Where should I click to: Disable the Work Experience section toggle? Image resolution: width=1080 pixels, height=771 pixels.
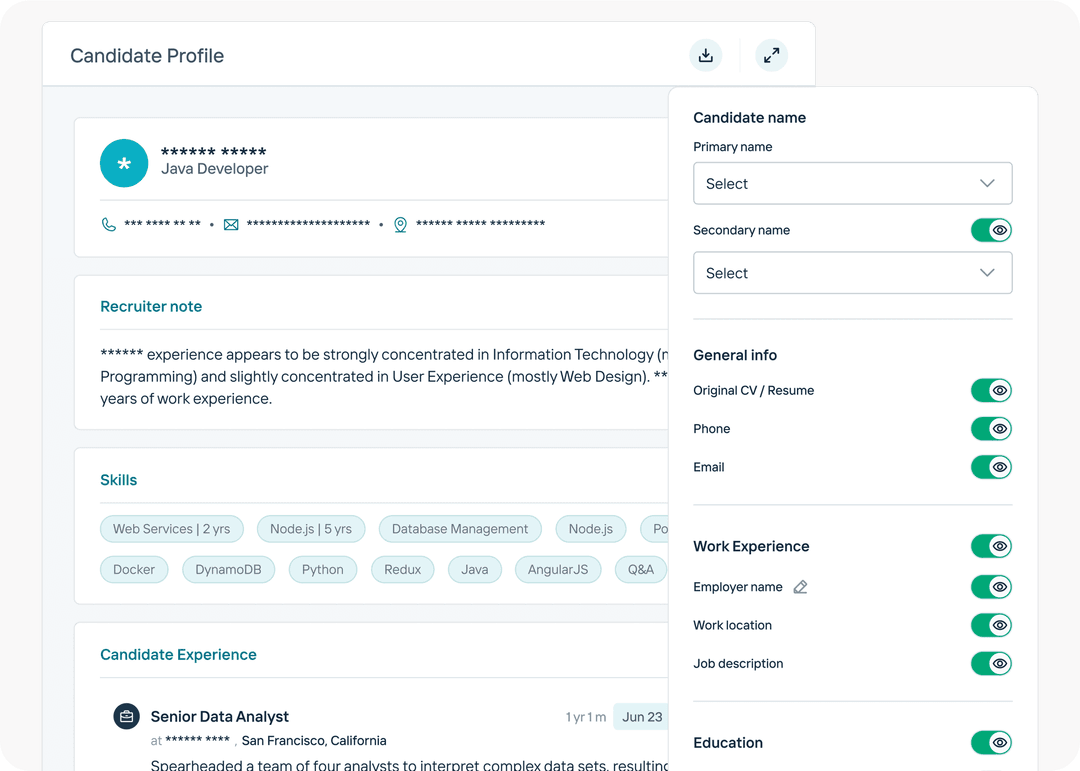(x=991, y=546)
